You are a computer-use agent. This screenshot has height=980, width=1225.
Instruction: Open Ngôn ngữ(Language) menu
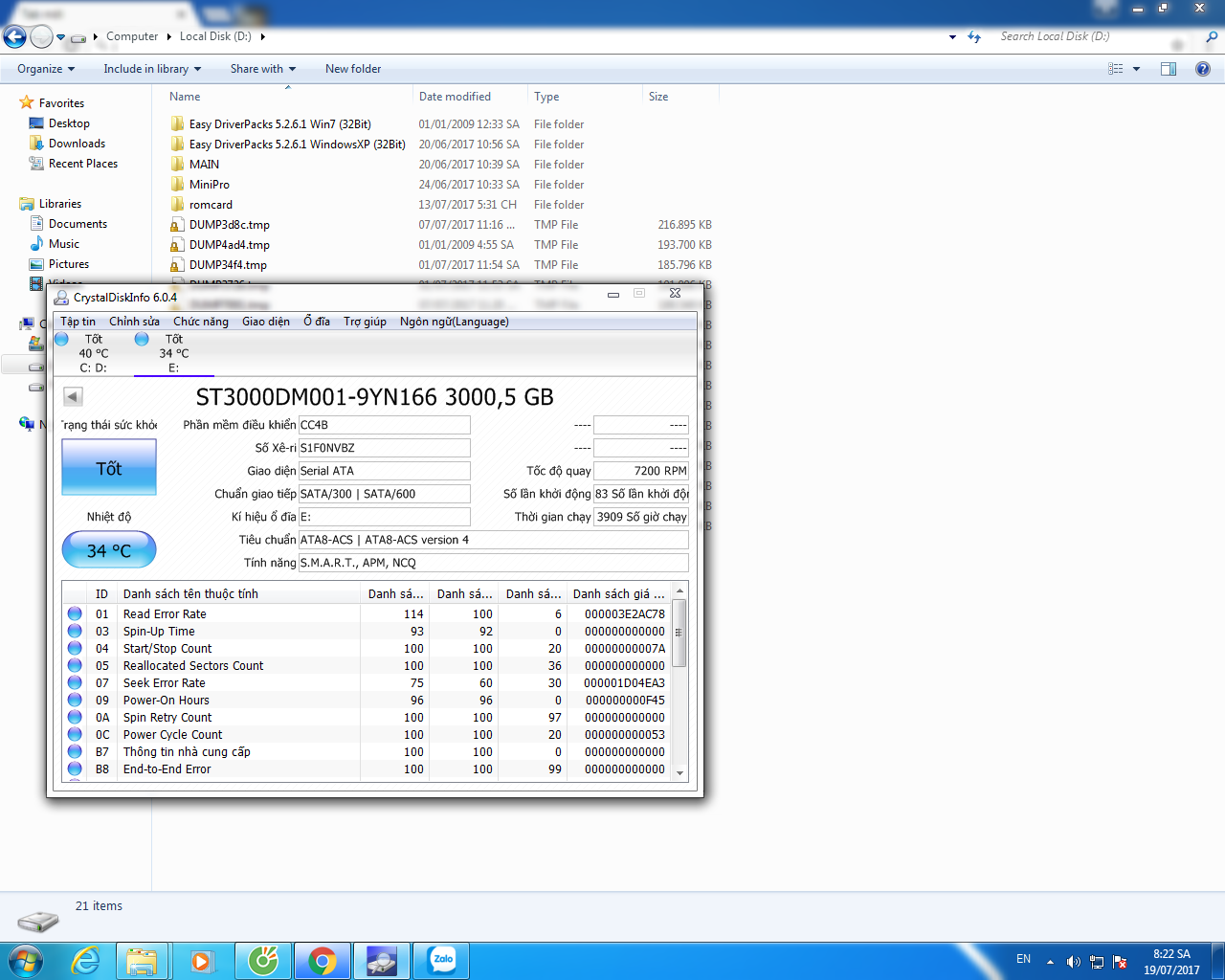click(455, 322)
